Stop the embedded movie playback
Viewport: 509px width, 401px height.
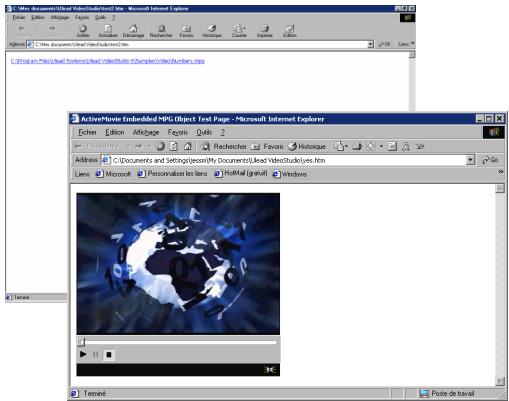109,355
